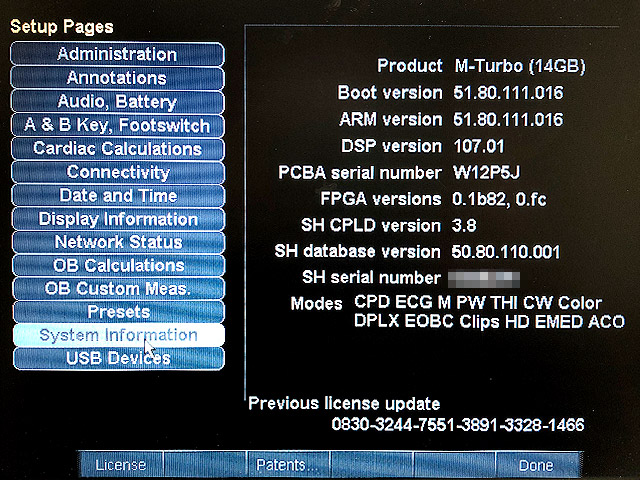Click the DSP version value 107.01

coord(479,146)
